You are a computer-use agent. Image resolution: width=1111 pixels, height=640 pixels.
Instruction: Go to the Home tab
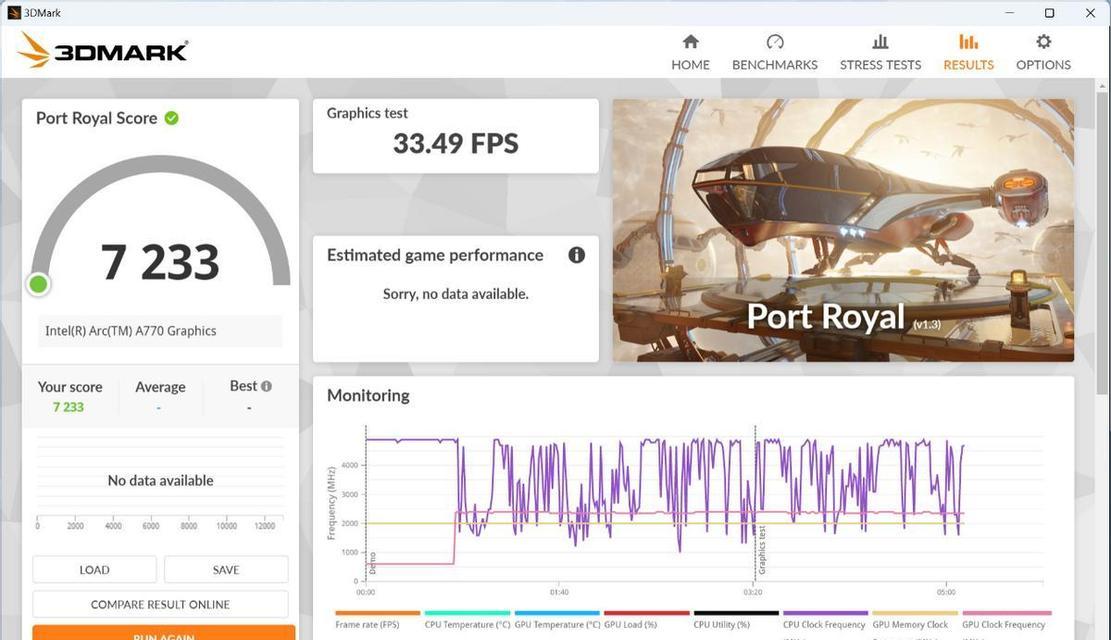tap(690, 52)
